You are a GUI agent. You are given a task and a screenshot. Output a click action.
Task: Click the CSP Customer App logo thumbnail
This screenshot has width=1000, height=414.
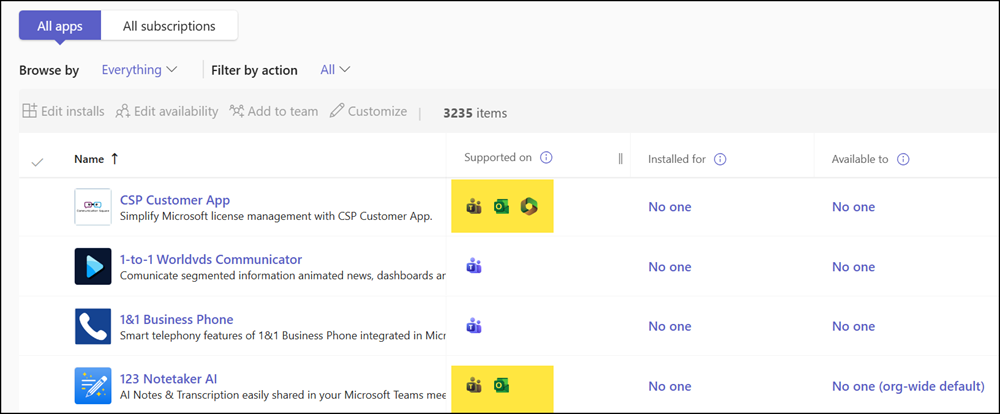(93, 207)
